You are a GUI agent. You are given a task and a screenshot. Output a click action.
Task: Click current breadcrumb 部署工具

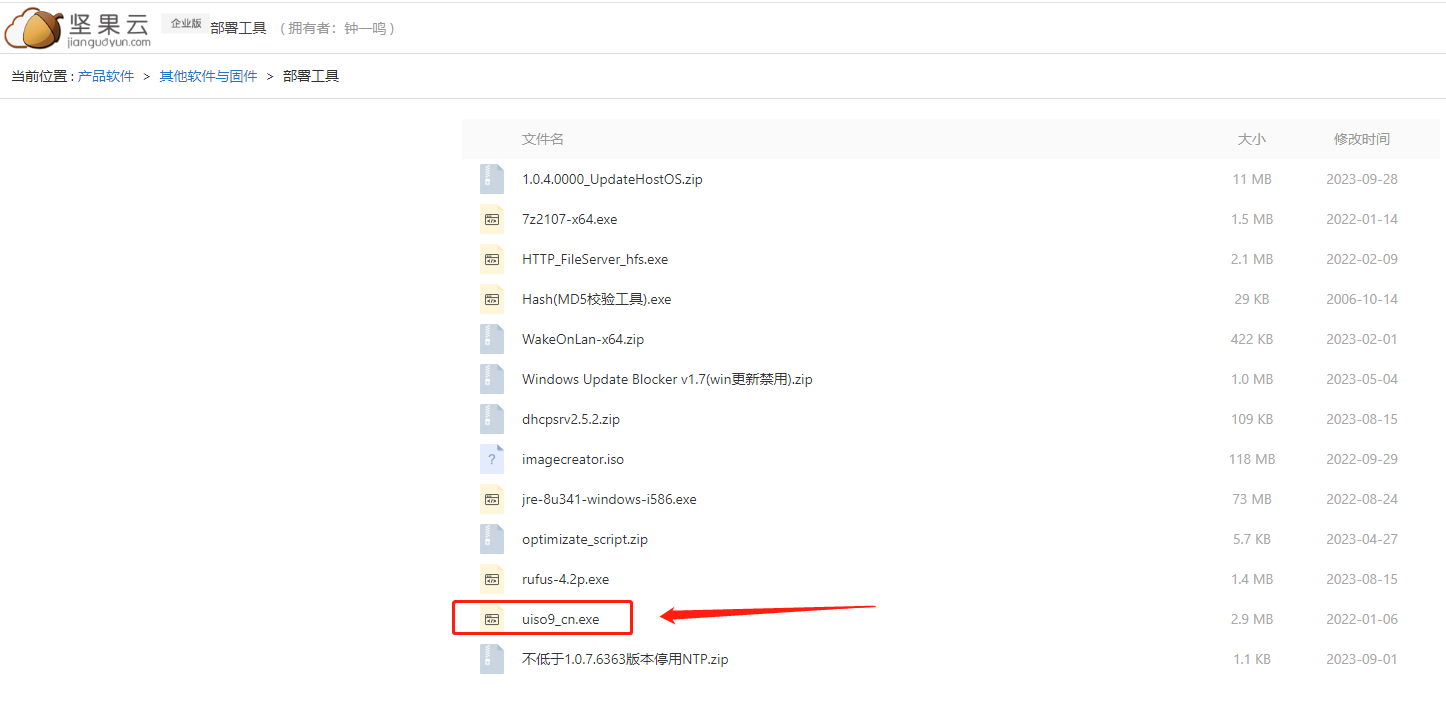pyautogui.click(x=311, y=76)
